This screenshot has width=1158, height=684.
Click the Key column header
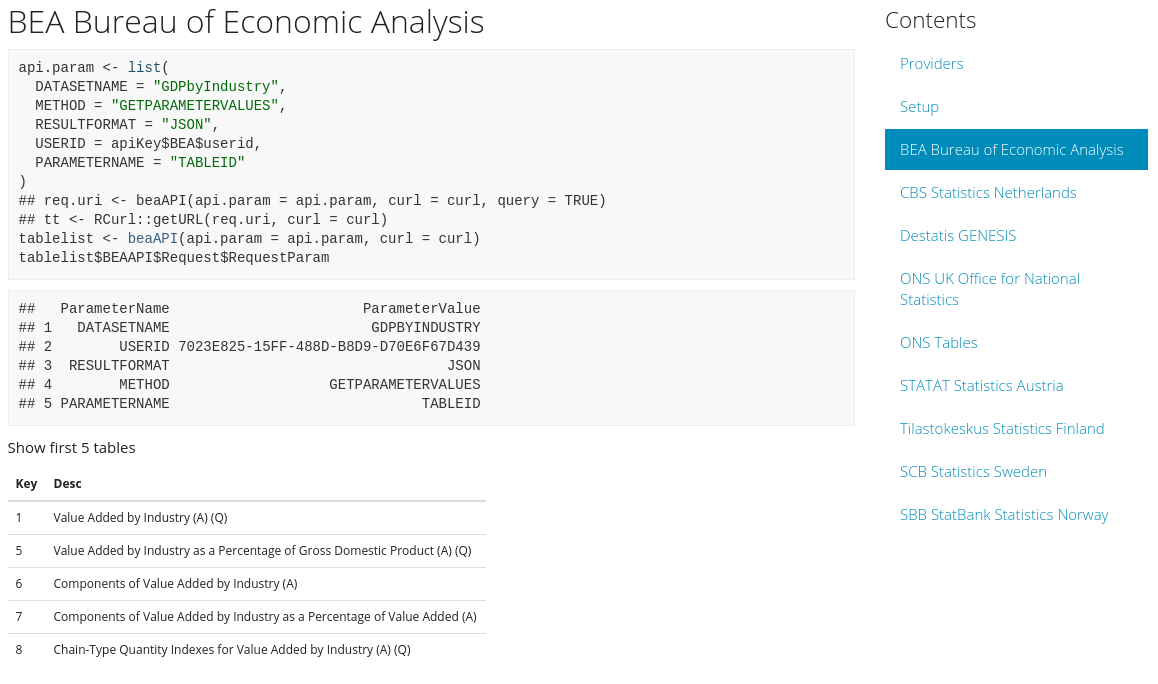pos(26,484)
